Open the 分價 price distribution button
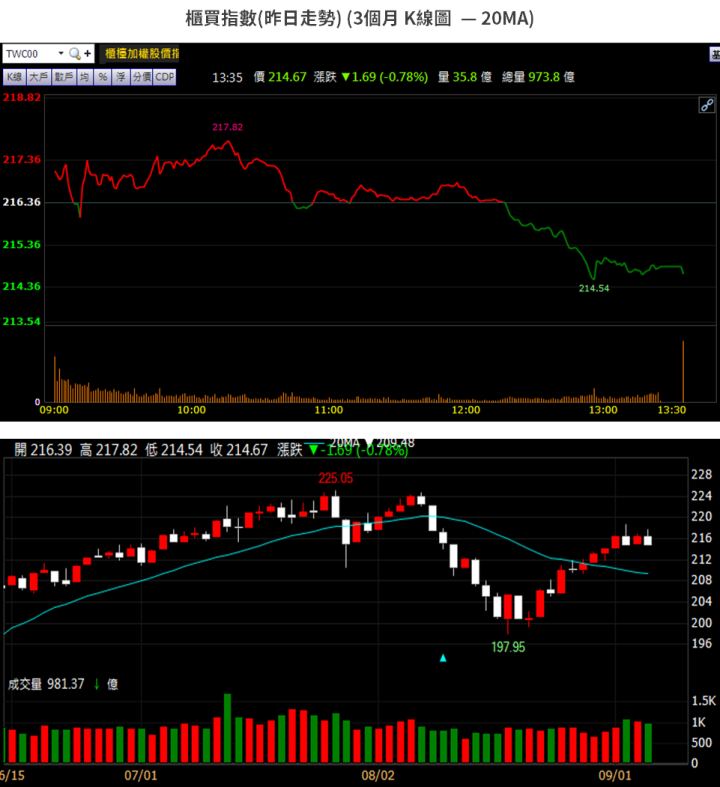This screenshot has width=720, height=787. [x=141, y=77]
